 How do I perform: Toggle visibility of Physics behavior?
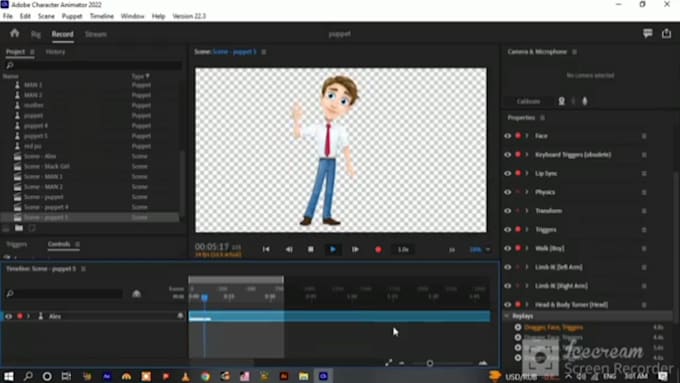(507, 192)
